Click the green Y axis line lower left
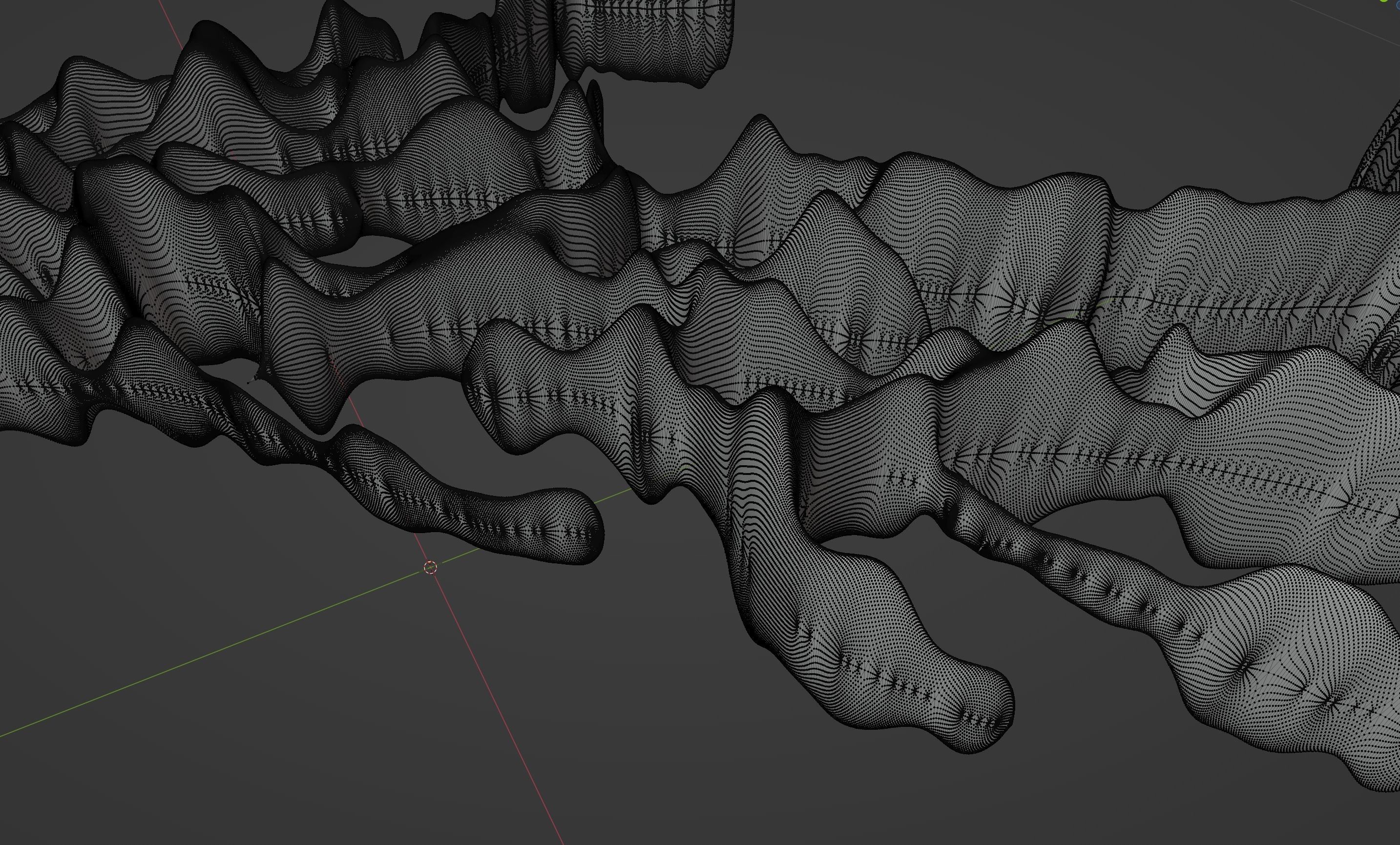Screen dimensions: 1400x845 tap(170, 669)
